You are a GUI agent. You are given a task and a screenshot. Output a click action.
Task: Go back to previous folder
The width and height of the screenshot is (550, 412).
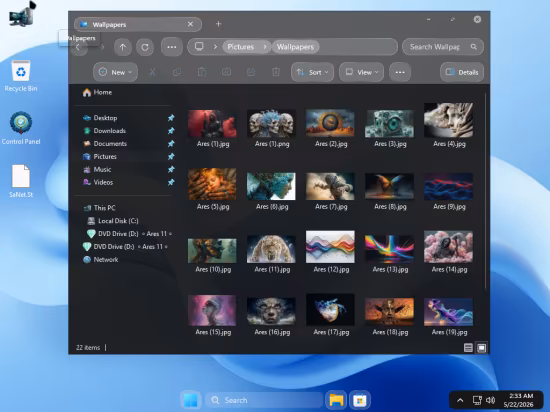78,47
